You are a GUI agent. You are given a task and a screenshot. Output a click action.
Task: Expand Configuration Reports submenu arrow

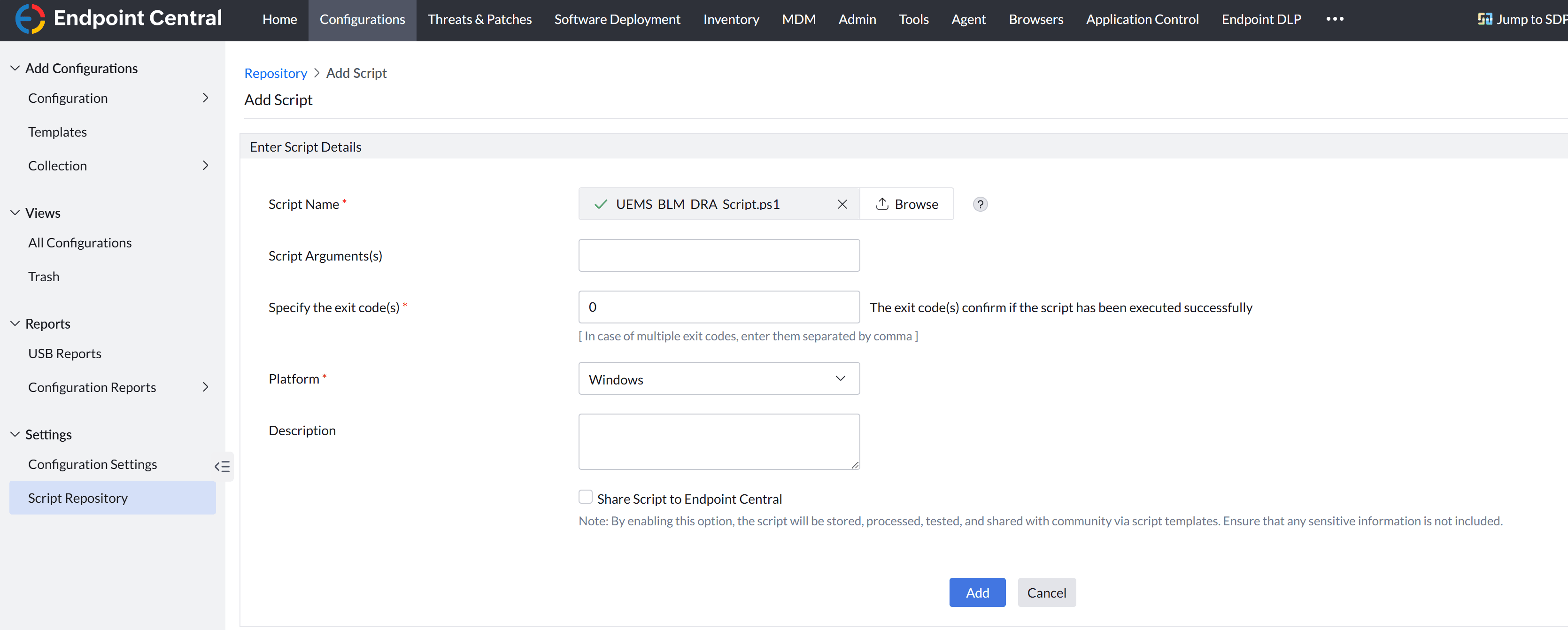point(205,387)
